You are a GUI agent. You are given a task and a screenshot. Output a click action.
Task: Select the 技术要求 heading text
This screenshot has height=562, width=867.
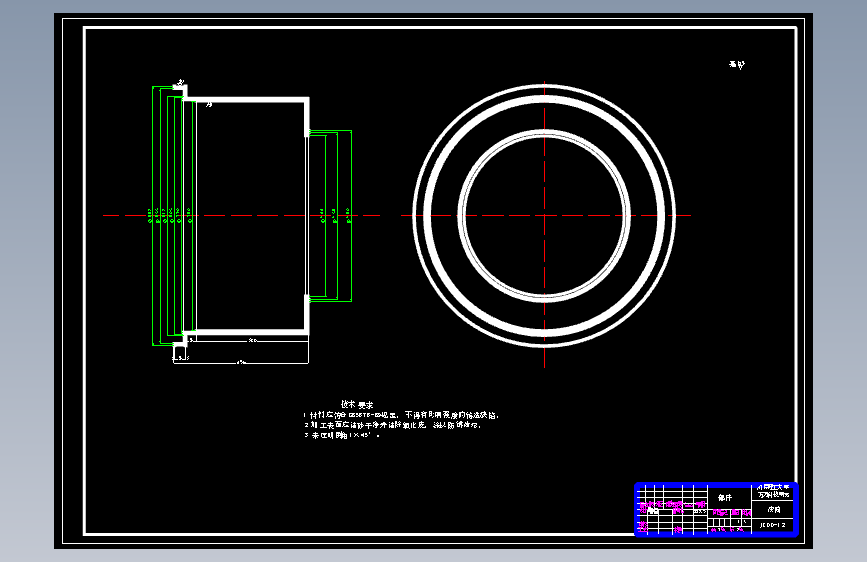[x=357, y=404]
